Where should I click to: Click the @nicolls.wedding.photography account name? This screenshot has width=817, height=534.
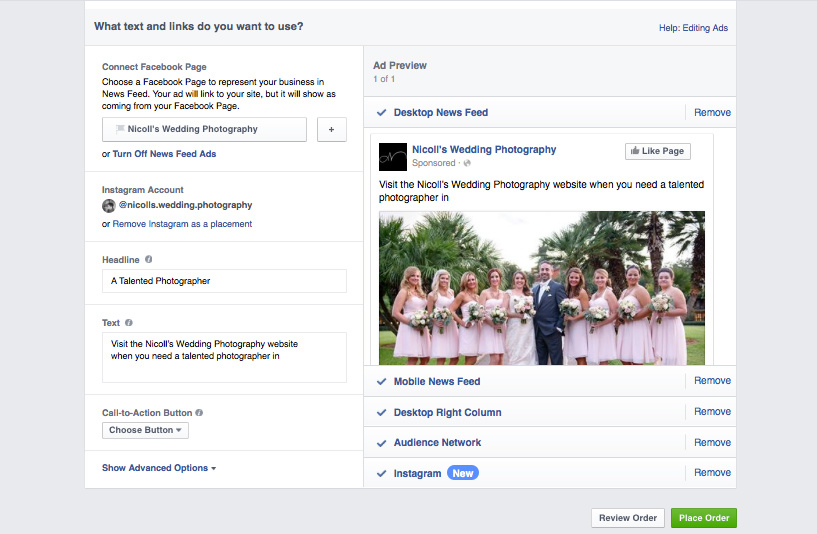click(x=185, y=205)
